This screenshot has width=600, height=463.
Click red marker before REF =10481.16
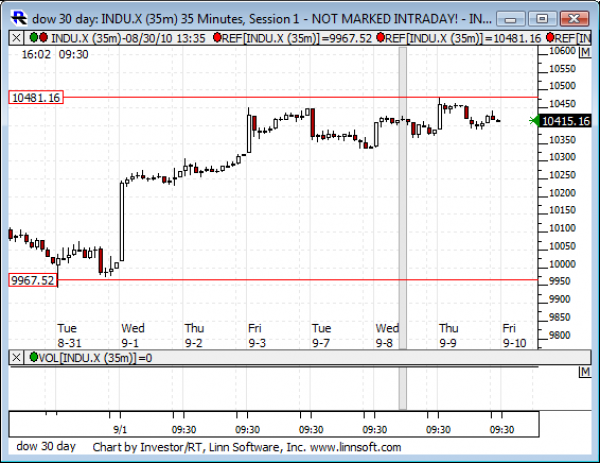click(380, 37)
